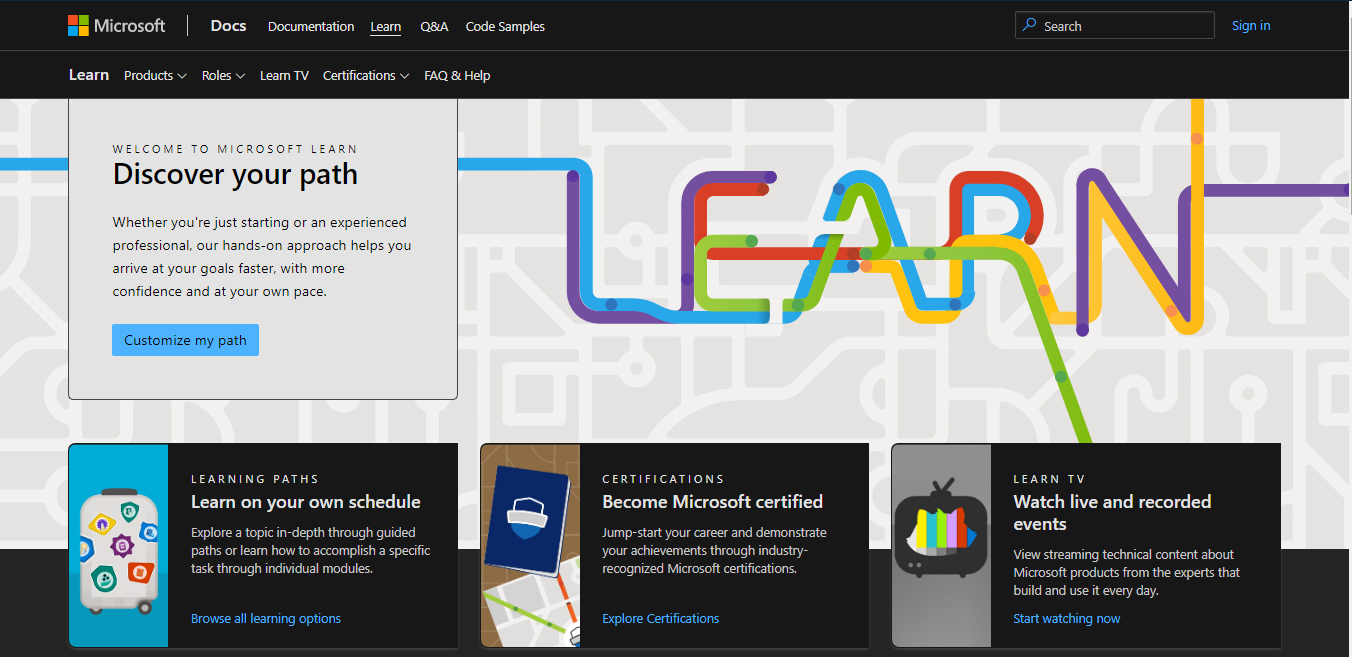
Task: Click the search magnifier icon
Action: tap(1030, 26)
